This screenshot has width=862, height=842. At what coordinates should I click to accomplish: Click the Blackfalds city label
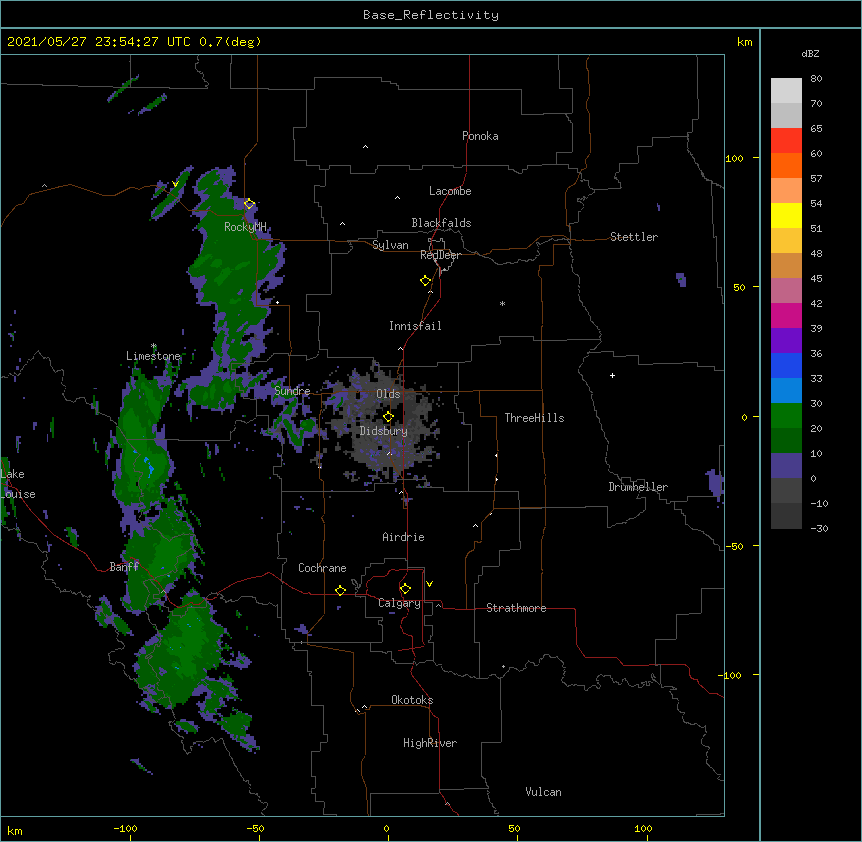coord(441,223)
